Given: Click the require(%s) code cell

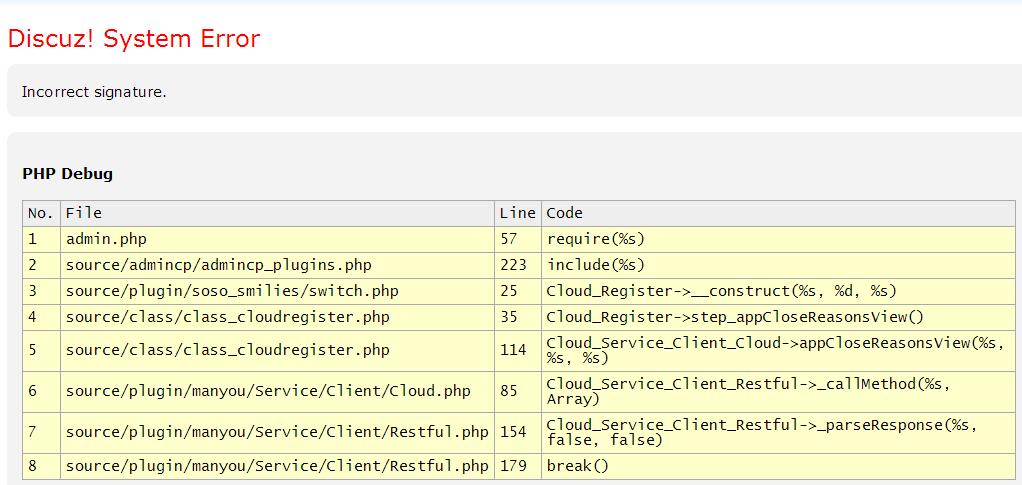Looking at the screenshot, I should coord(595,239).
